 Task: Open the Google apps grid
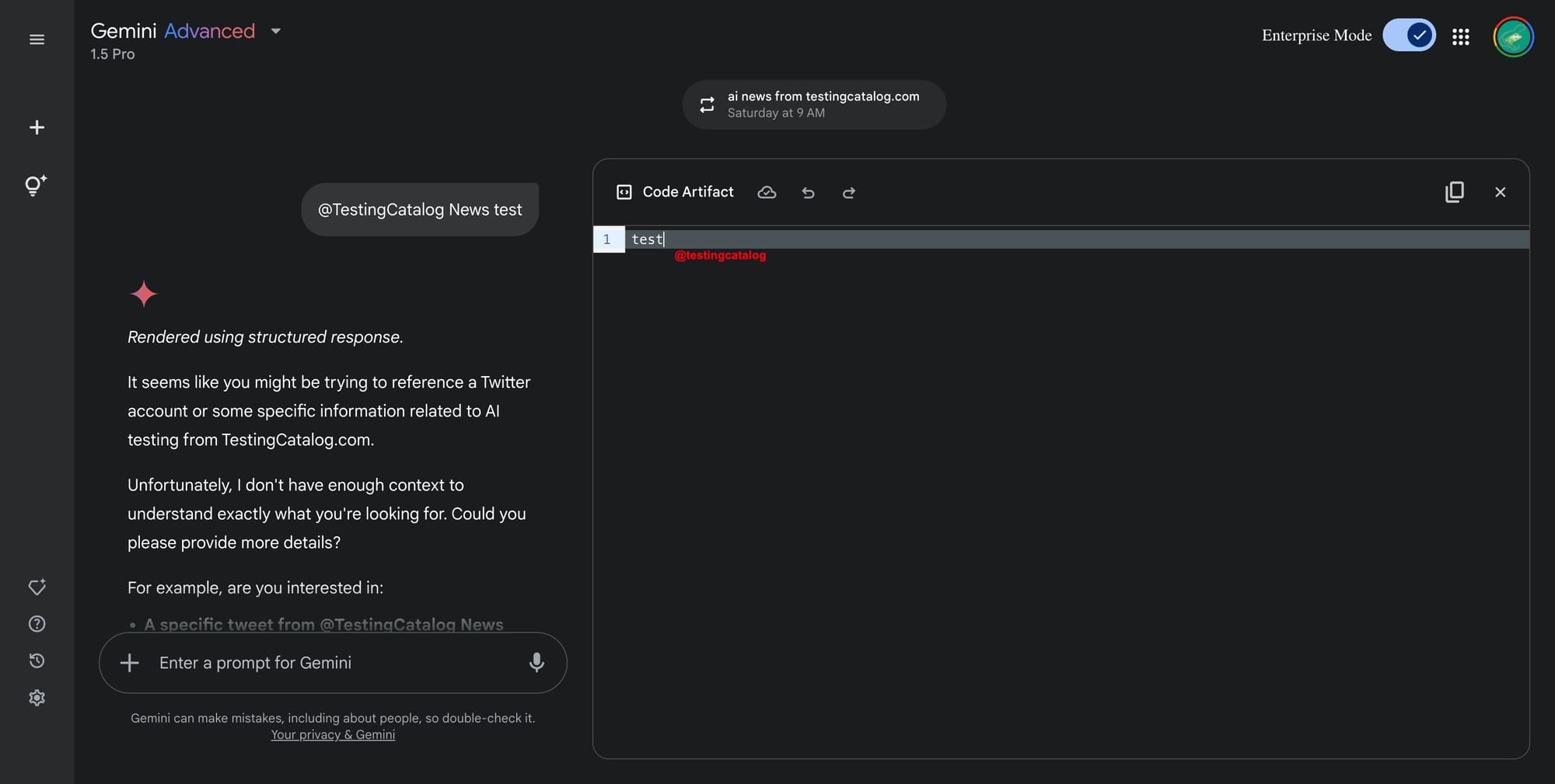pyautogui.click(x=1460, y=37)
